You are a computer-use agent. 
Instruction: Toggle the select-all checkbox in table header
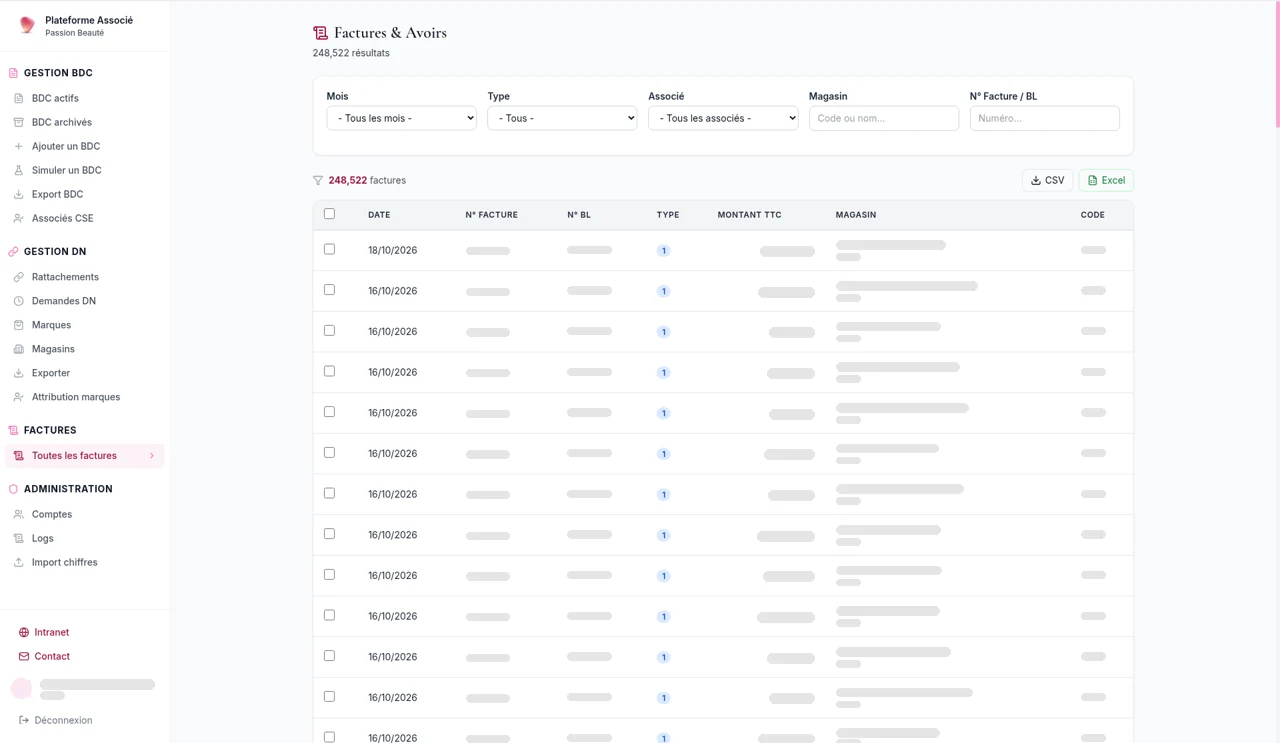coord(329,214)
